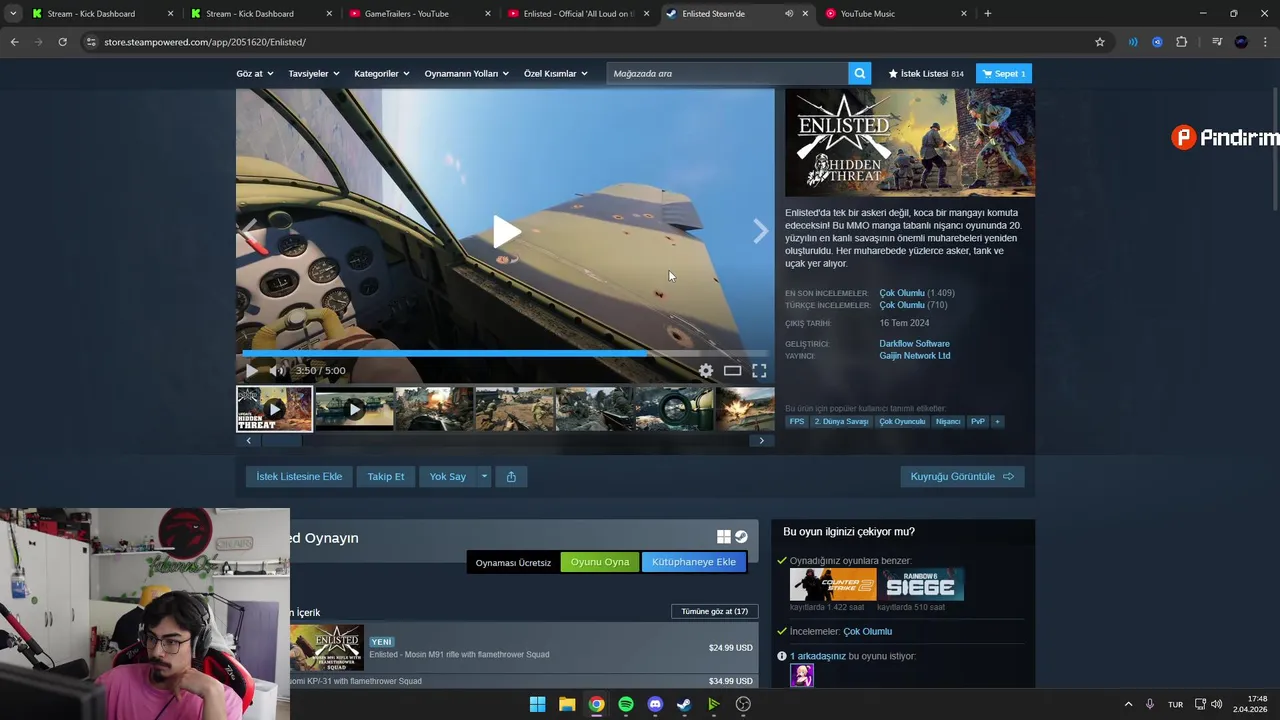Click Tümüne göz at (17) button
The image size is (1280, 720).
[714, 611]
